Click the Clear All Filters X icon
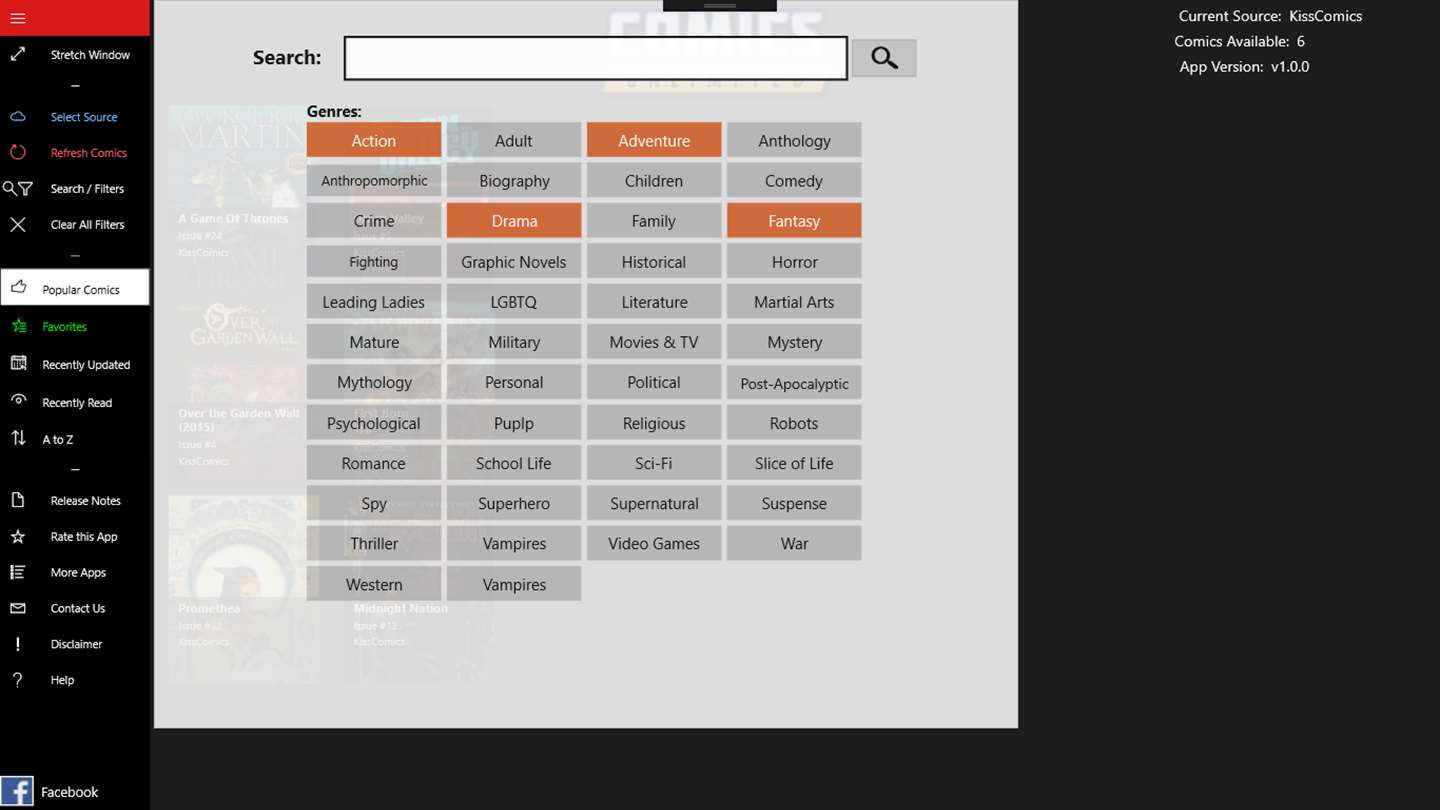This screenshot has width=1440, height=810. pyautogui.click(x=18, y=224)
